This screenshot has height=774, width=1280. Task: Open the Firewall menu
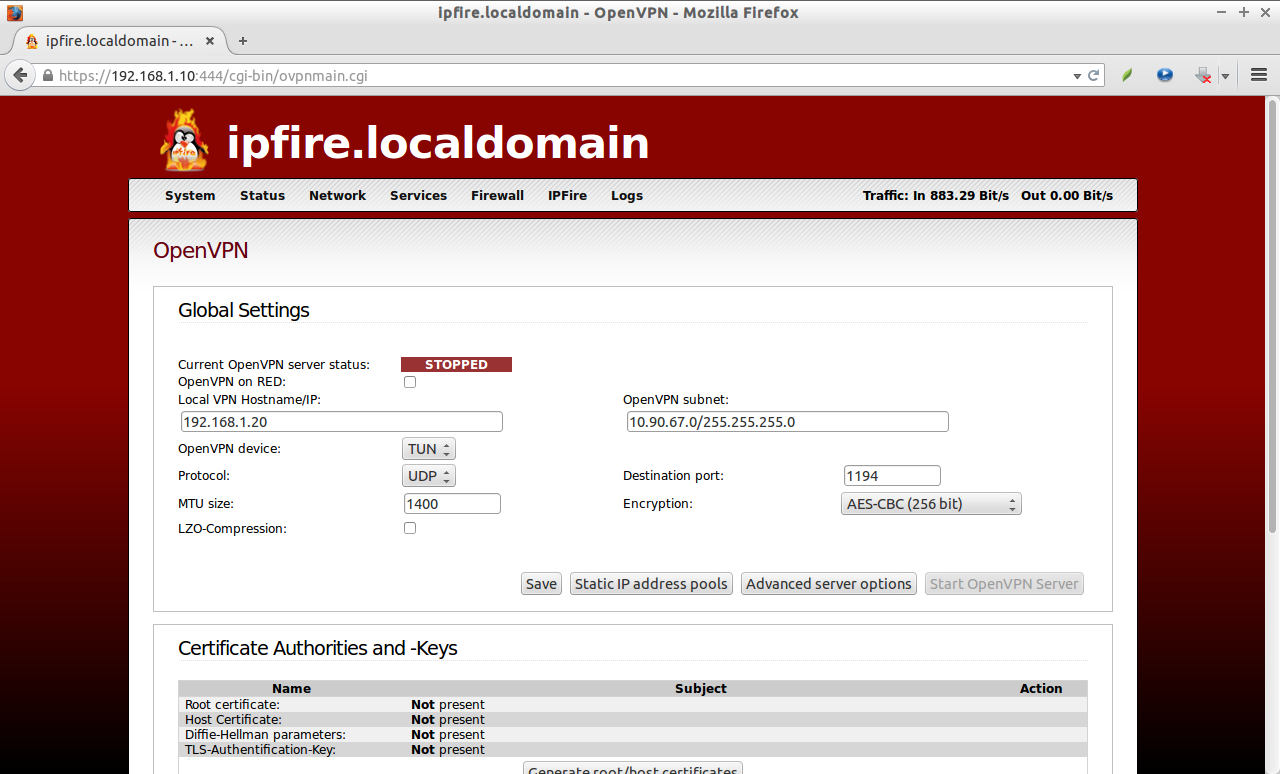(x=497, y=196)
